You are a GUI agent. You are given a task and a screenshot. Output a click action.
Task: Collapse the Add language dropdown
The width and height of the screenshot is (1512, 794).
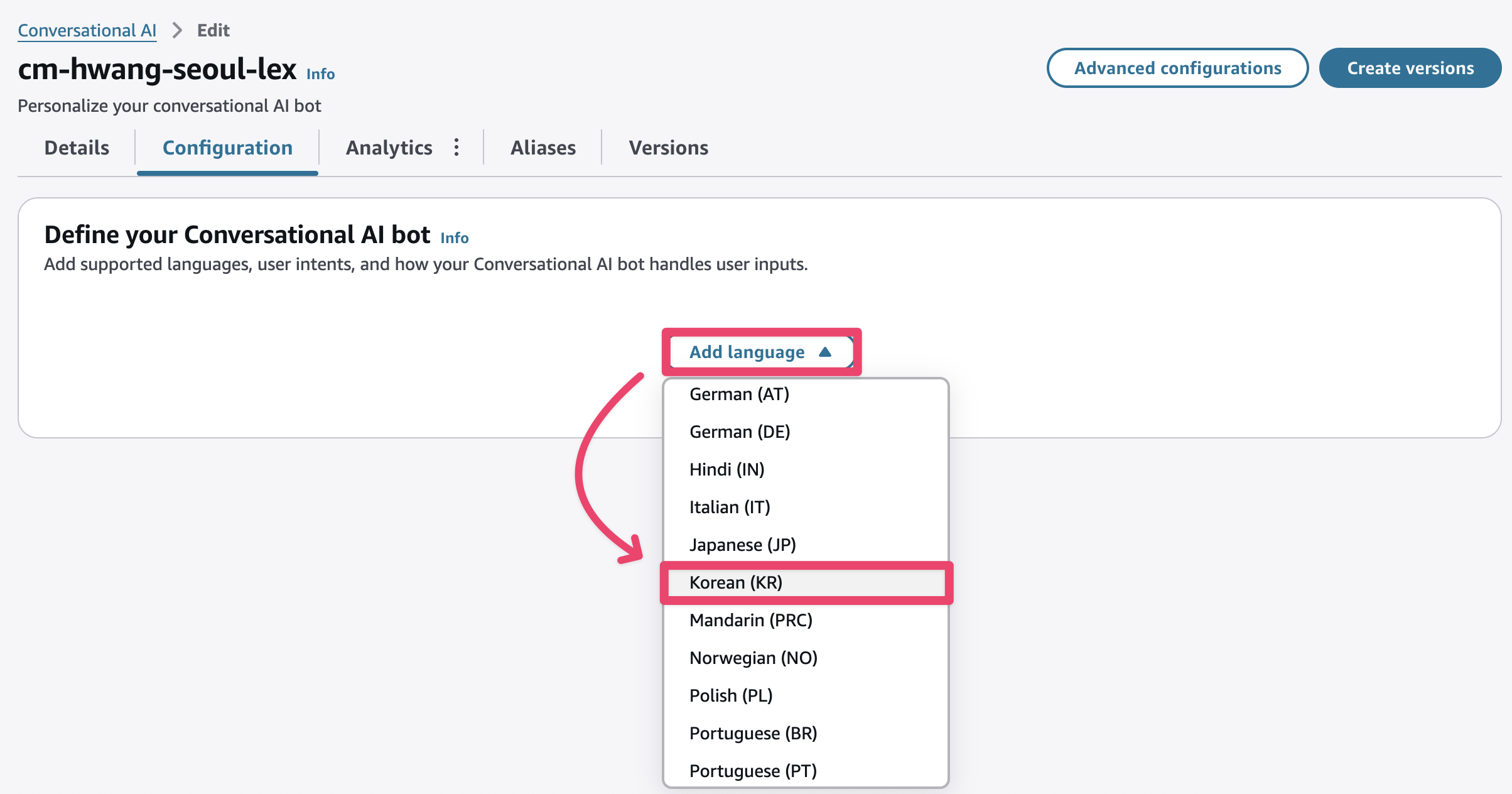coord(760,352)
